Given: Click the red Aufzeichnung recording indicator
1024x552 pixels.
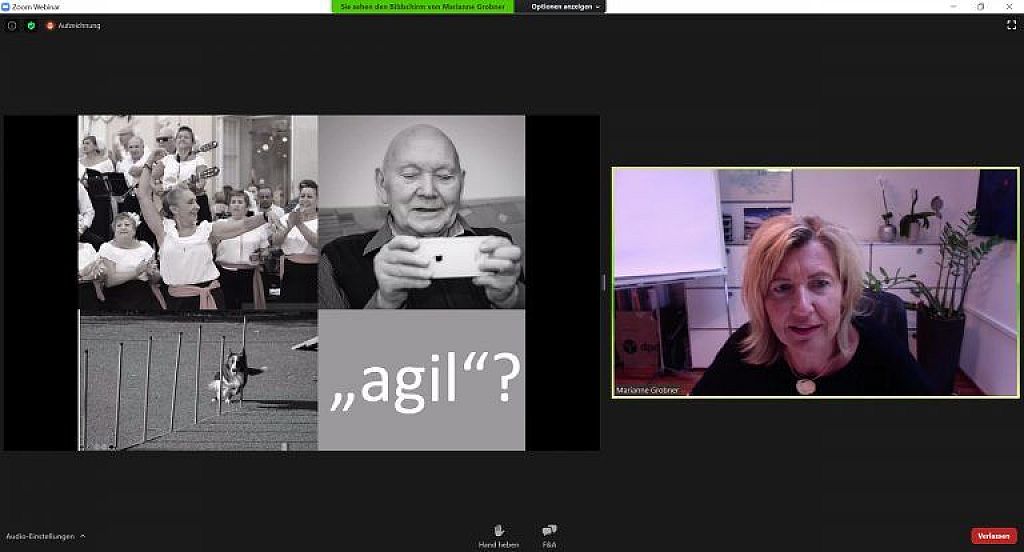Looking at the screenshot, I should click(52, 25).
